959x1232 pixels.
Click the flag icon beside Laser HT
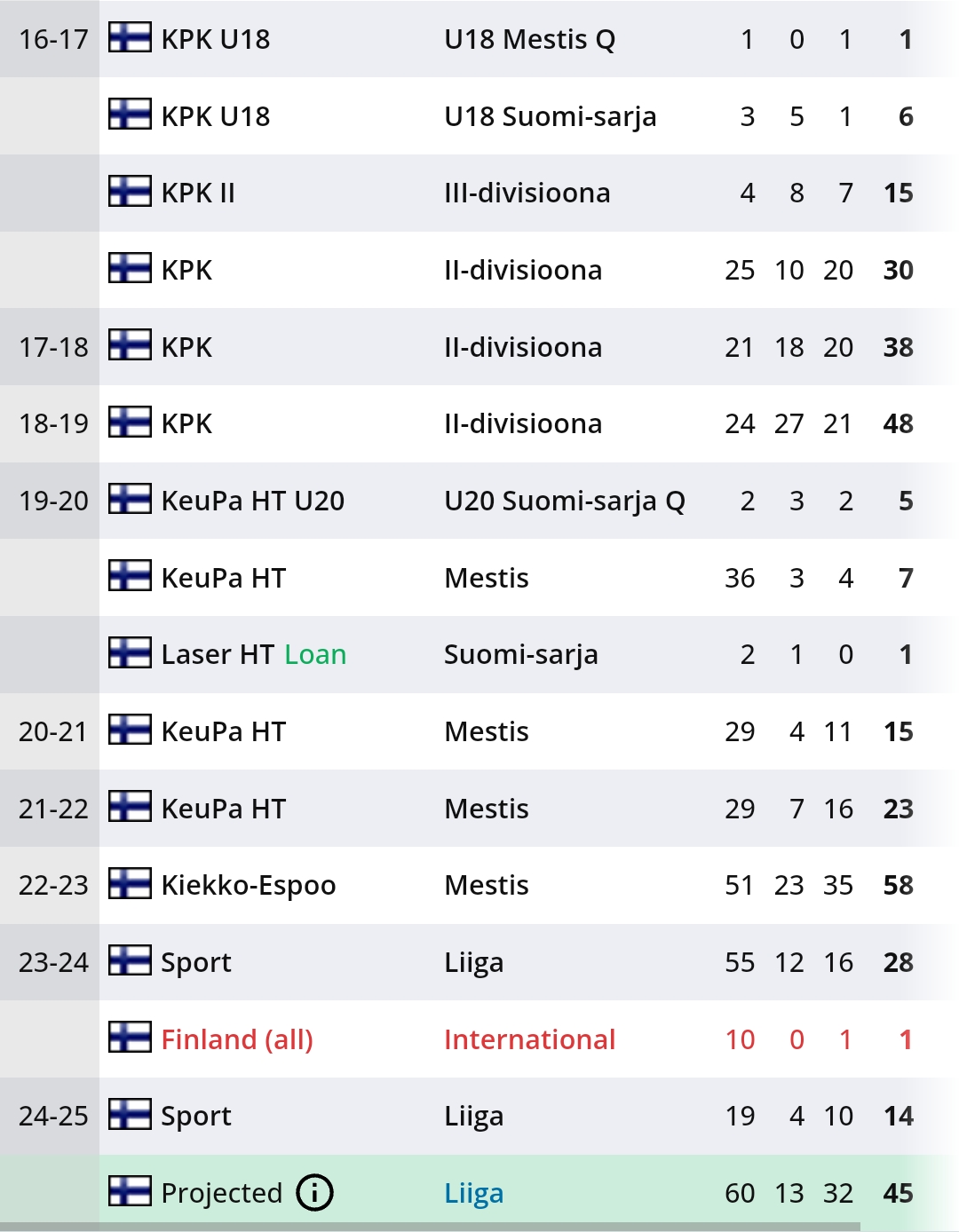coord(130,654)
